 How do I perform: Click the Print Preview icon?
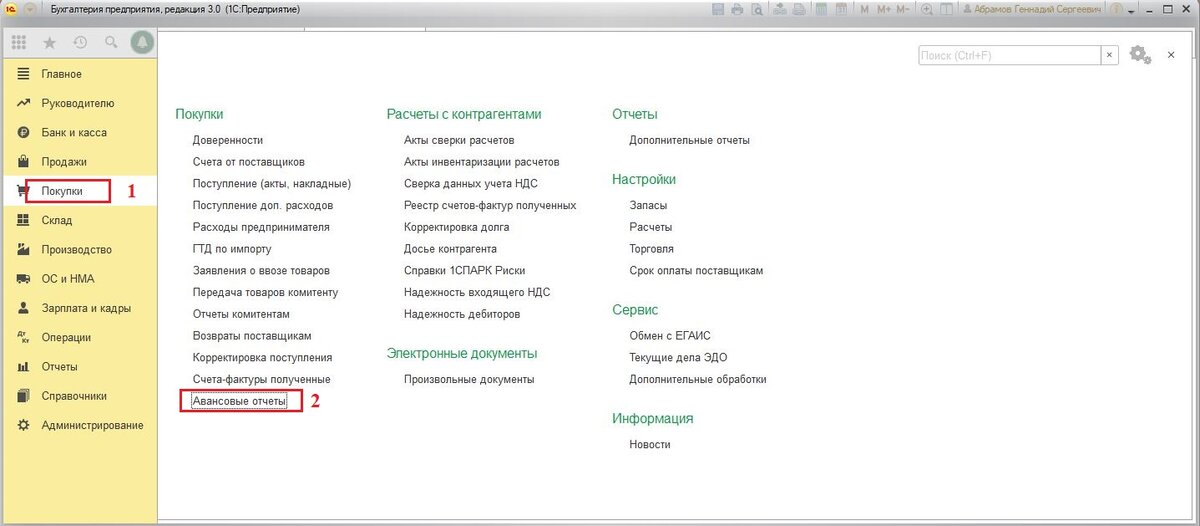click(757, 9)
